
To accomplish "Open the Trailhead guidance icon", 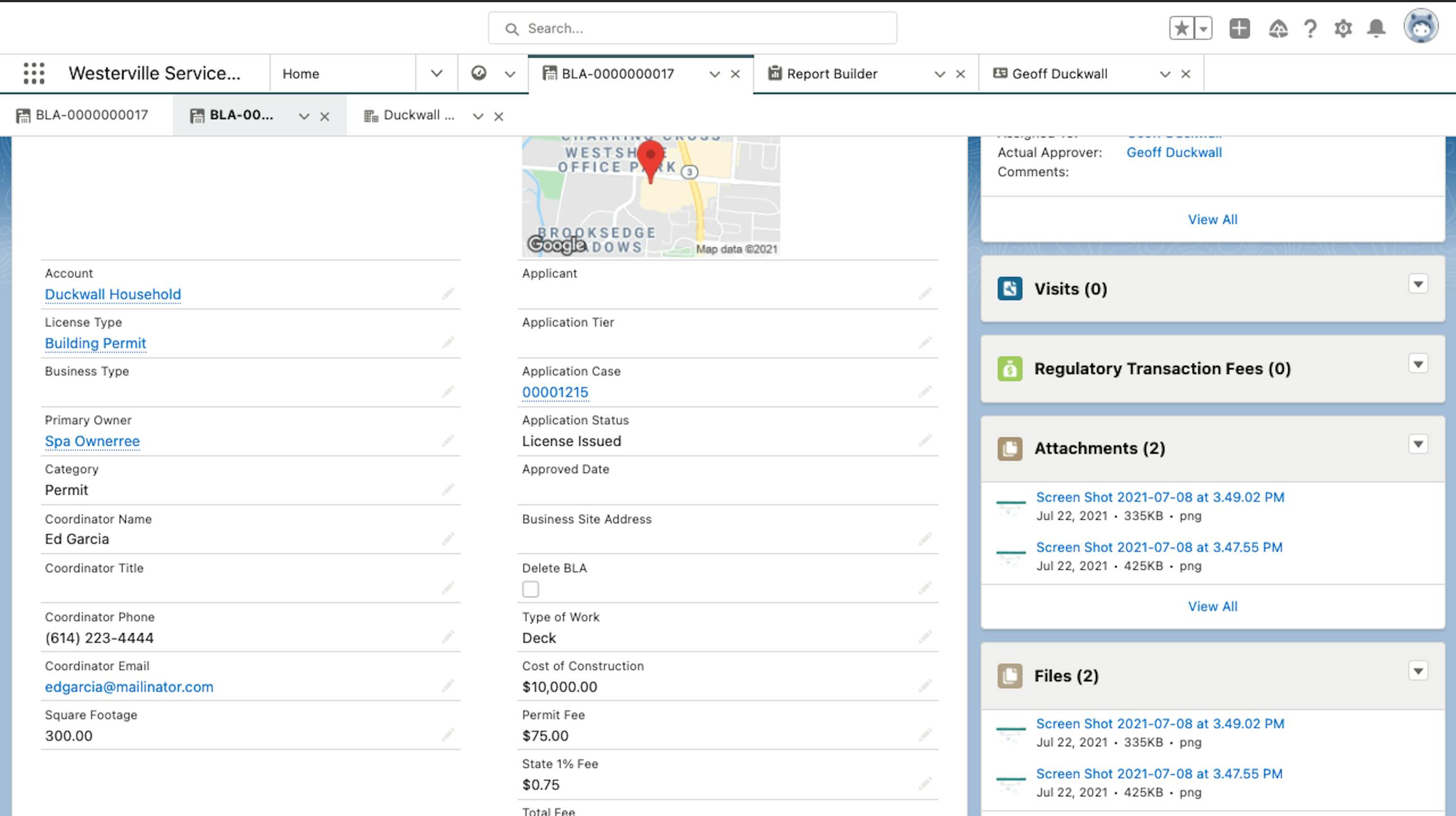I will (1277, 28).
